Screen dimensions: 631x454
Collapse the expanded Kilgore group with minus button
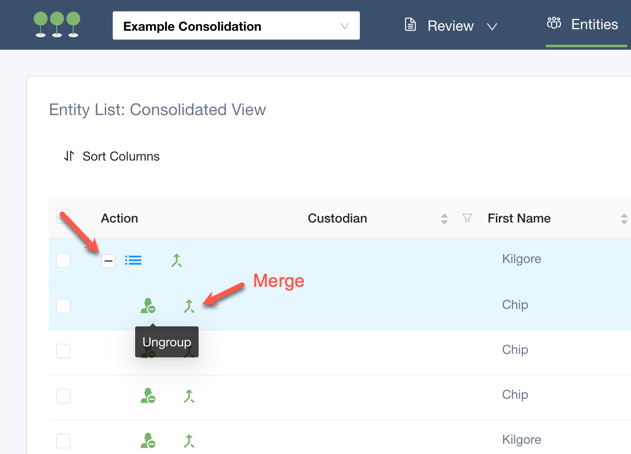point(108,261)
